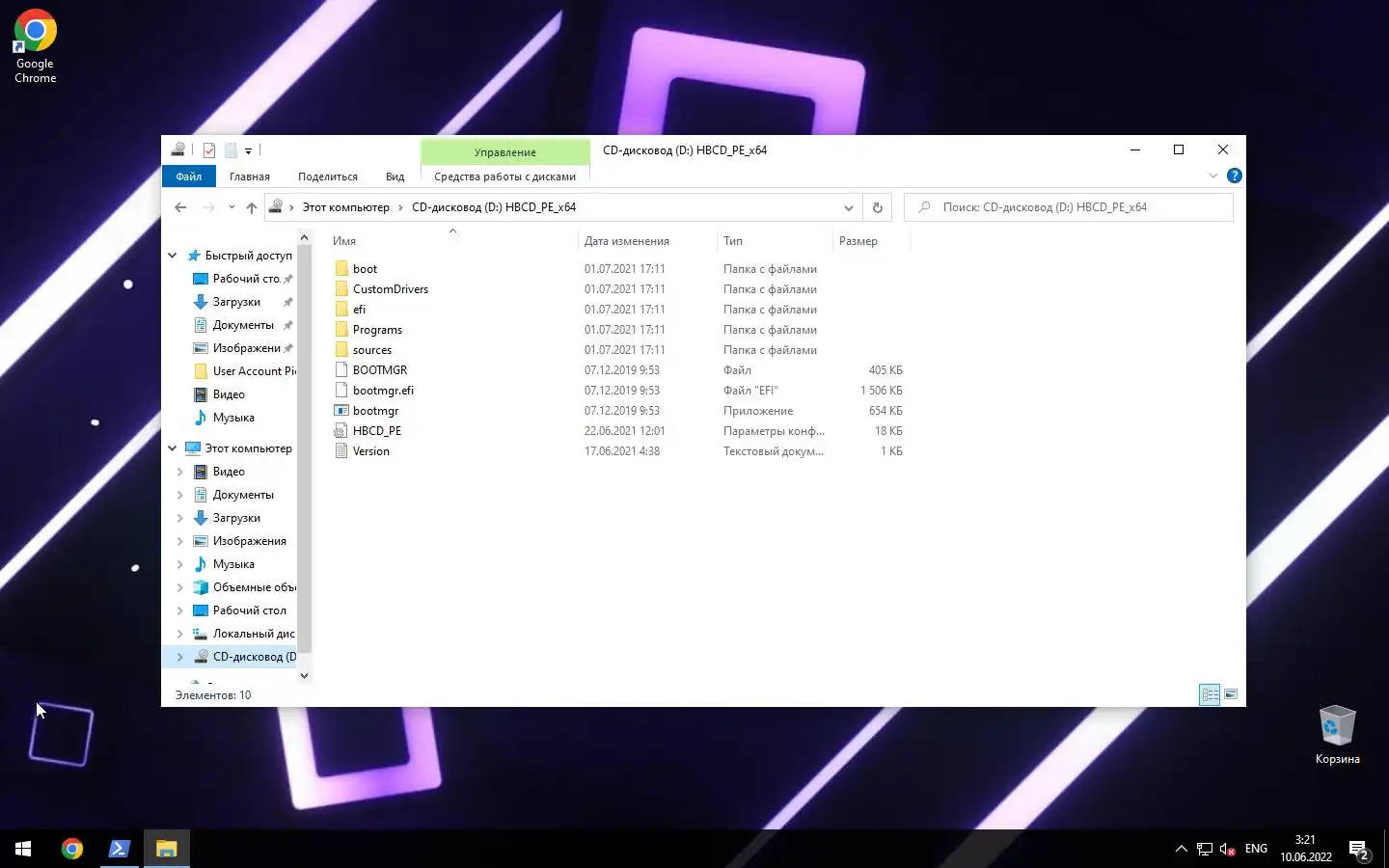Expand CD-дисковод (D:) tree node
Screen dimensions: 1389x868
(x=180, y=657)
